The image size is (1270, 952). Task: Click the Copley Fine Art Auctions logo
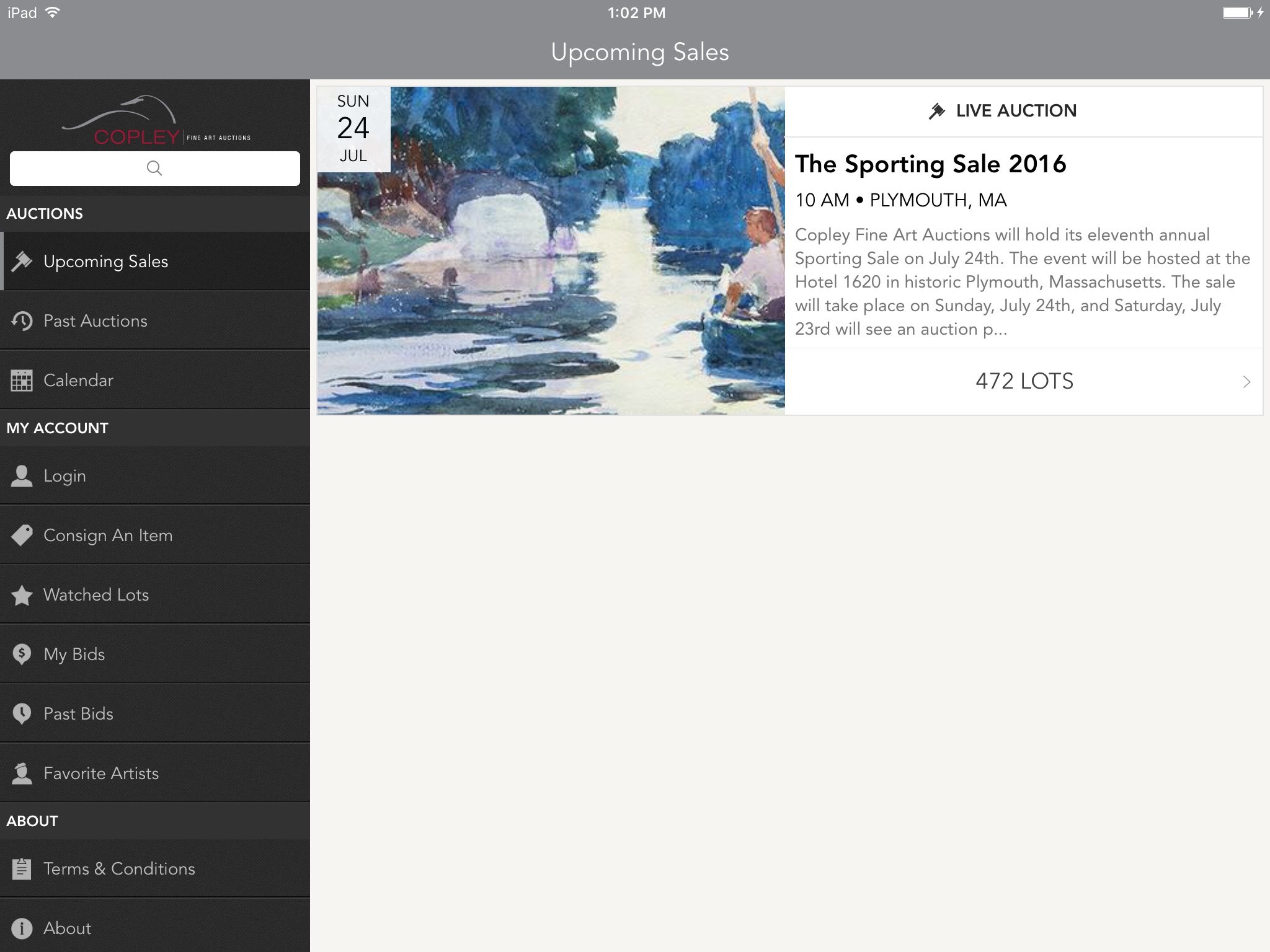tap(155, 121)
